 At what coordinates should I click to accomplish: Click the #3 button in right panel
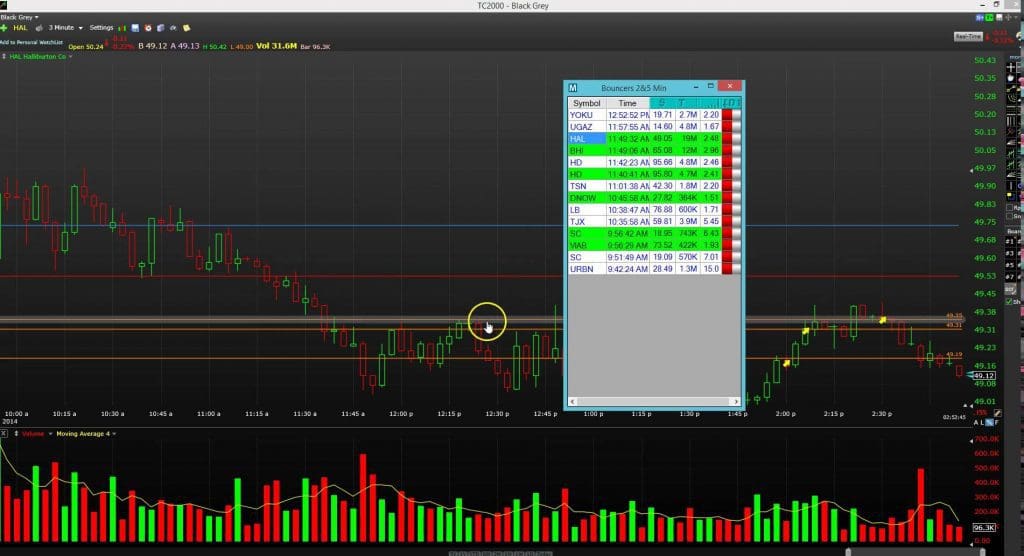pos(1011,253)
